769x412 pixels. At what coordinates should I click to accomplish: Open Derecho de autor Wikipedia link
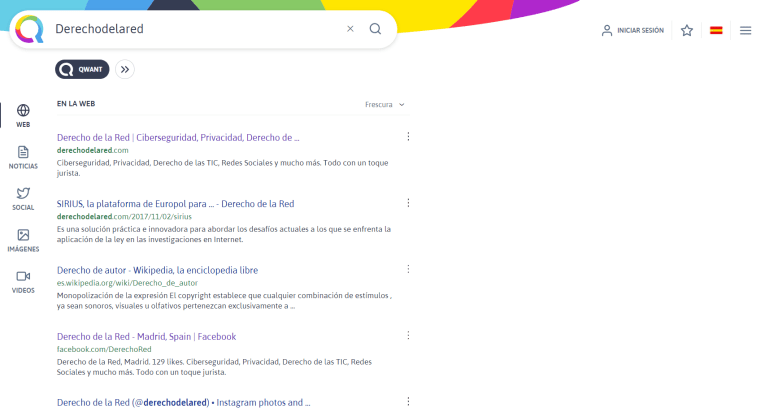click(x=157, y=270)
